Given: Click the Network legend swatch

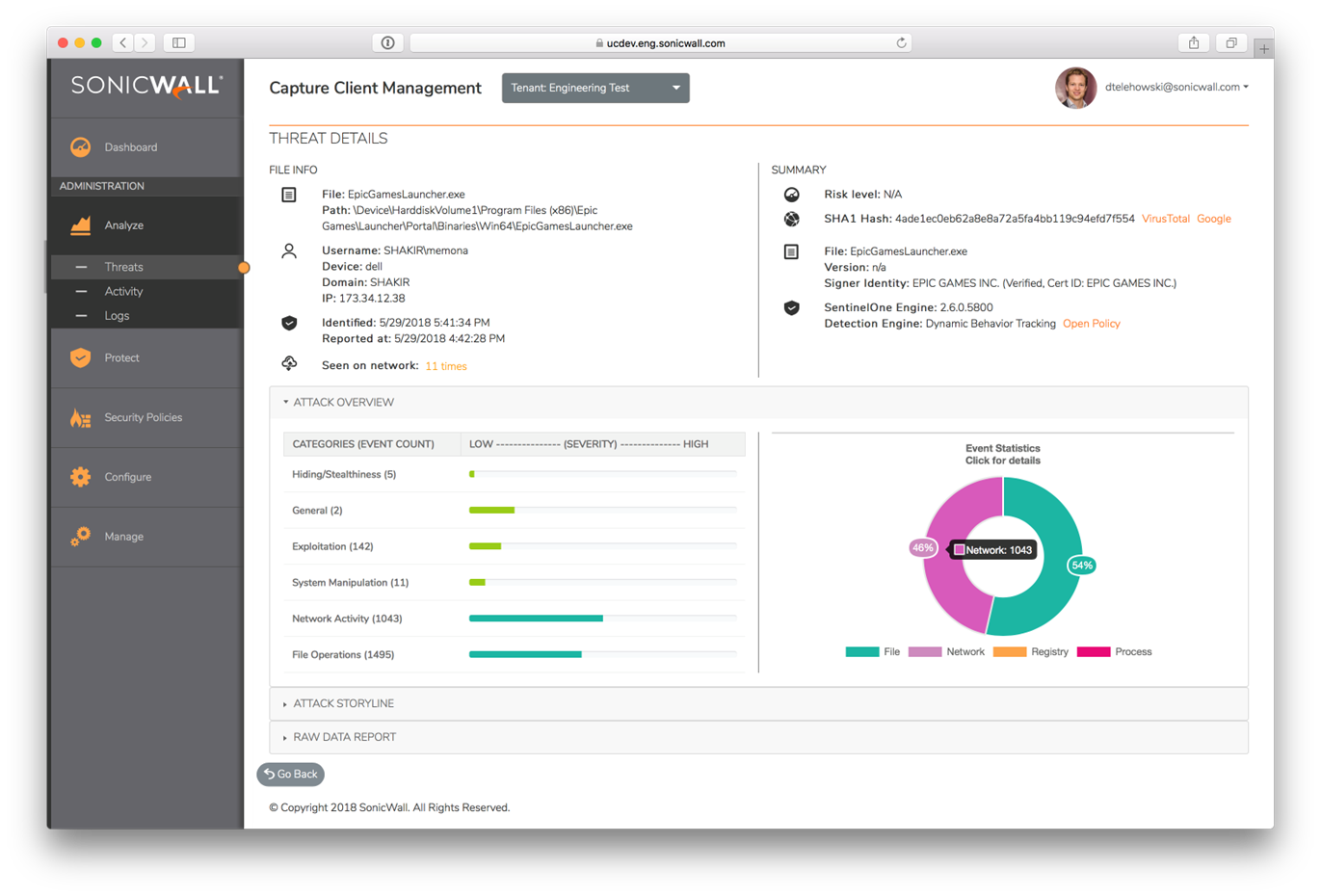Looking at the screenshot, I should pos(925,652).
